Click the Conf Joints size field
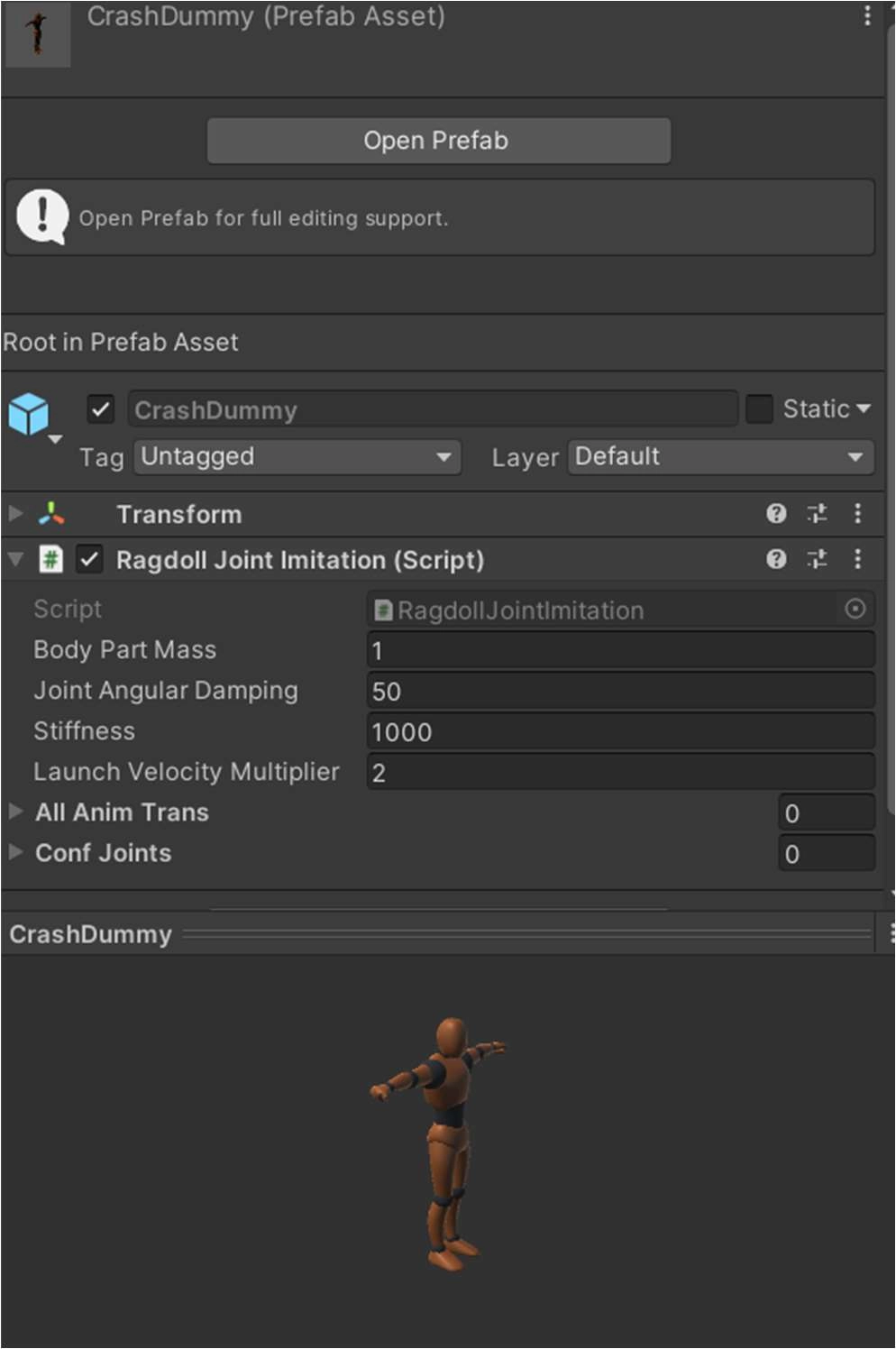The width and height of the screenshot is (896, 1349). pos(827,853)
